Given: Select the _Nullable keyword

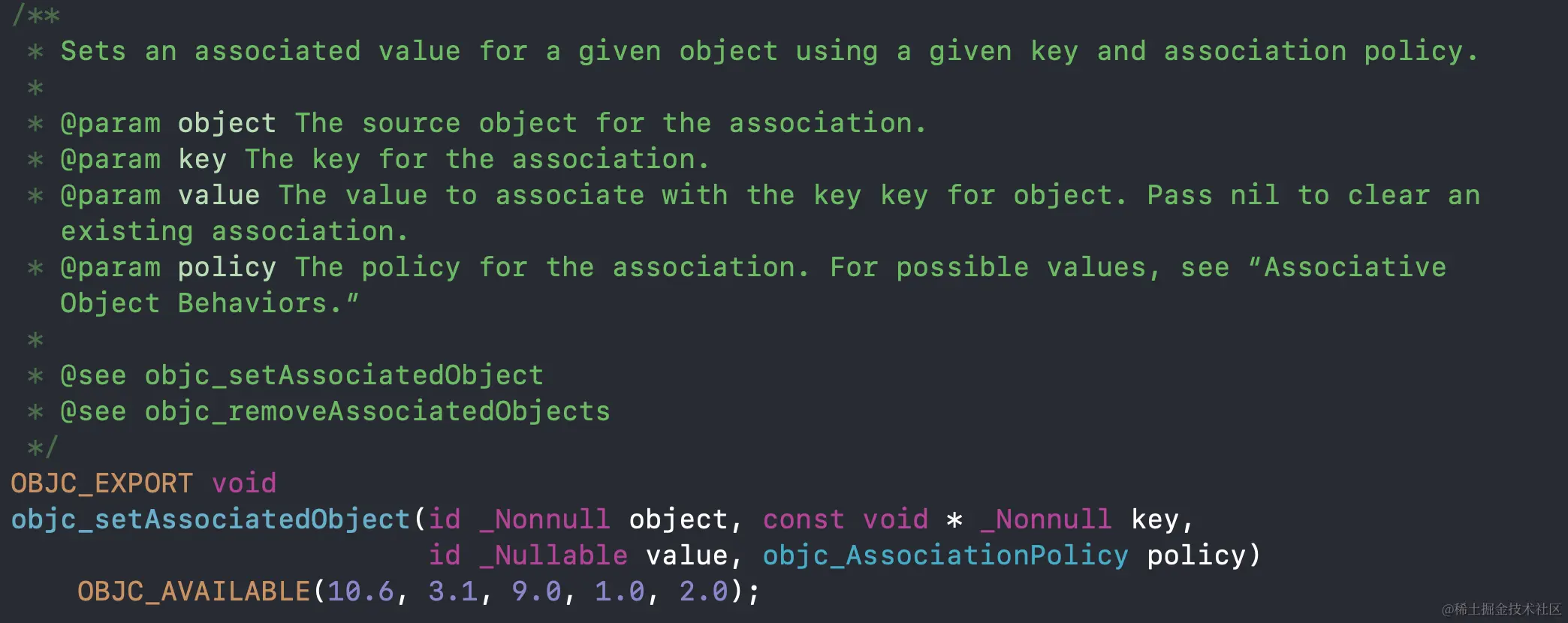Looking at the screenshot, I should click(x=553, y=555).
